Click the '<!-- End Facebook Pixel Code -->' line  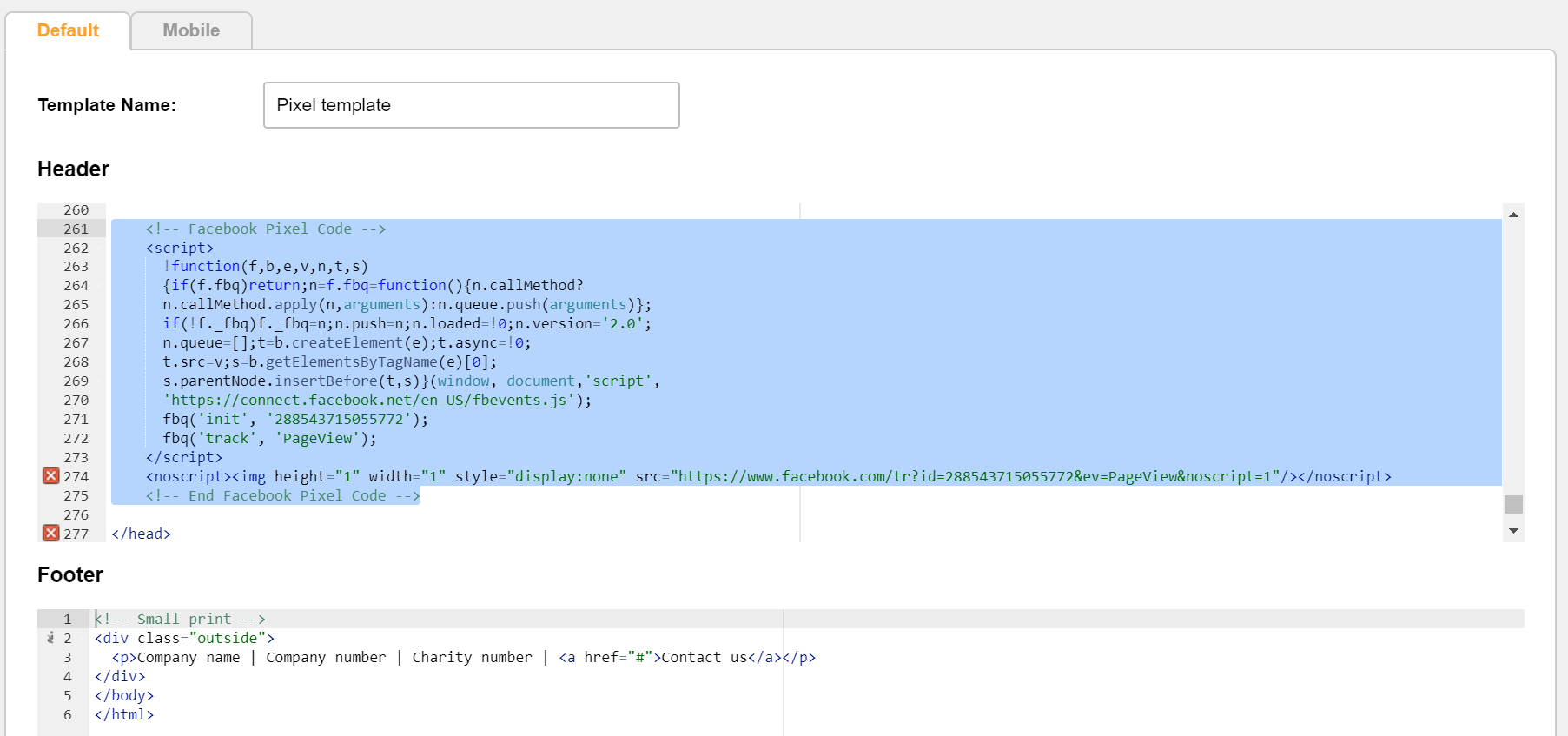pos(283,496)
